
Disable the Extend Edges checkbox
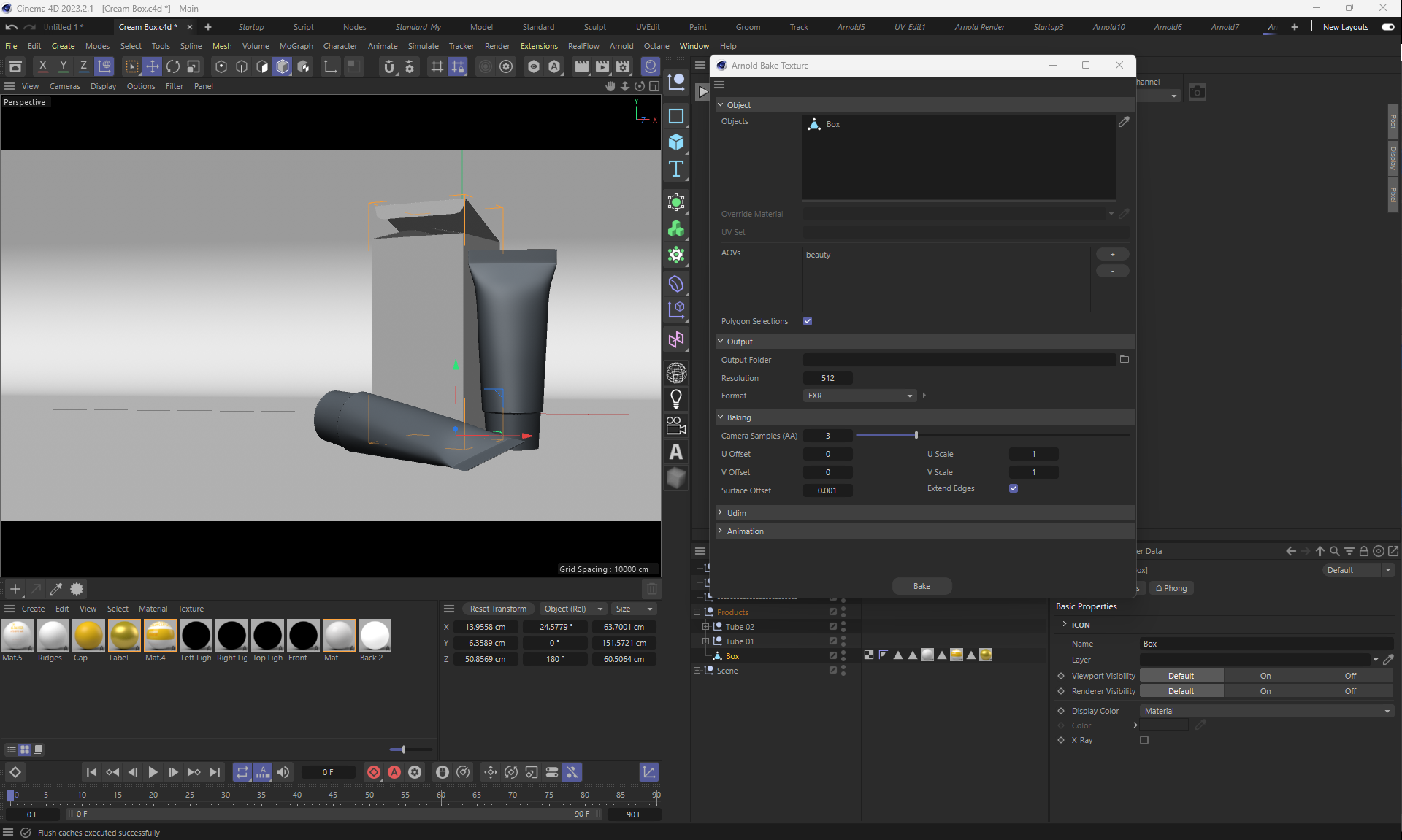click(x=1014, y=488)
